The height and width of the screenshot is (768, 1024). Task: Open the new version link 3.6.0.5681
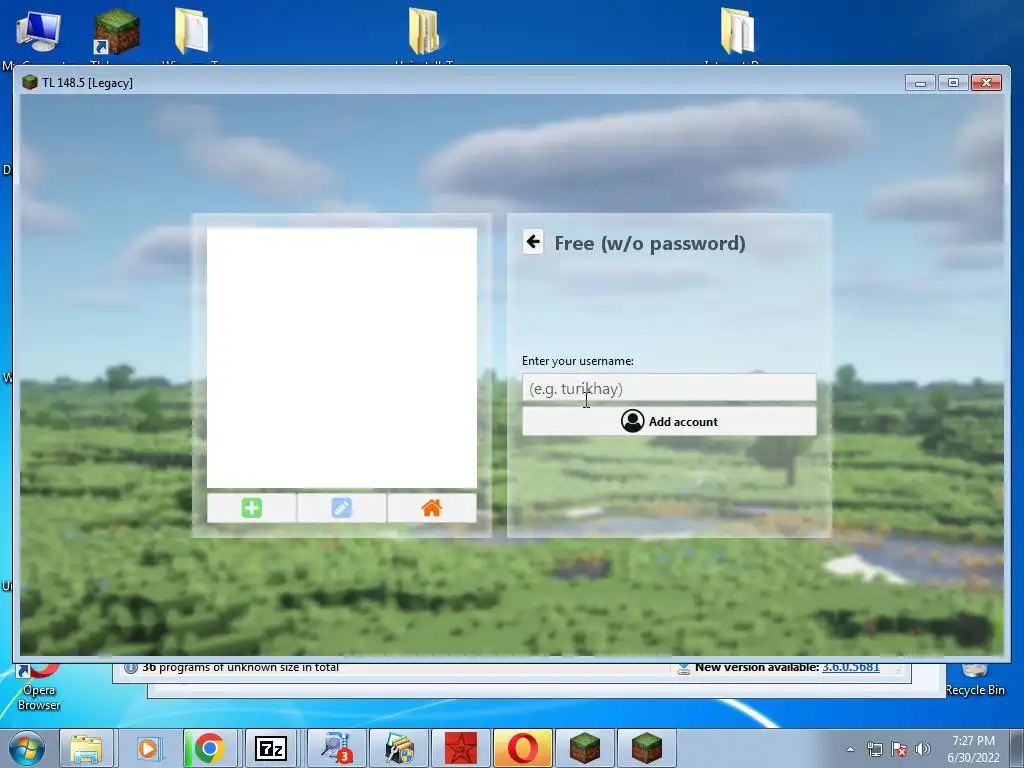pos(850,667)
